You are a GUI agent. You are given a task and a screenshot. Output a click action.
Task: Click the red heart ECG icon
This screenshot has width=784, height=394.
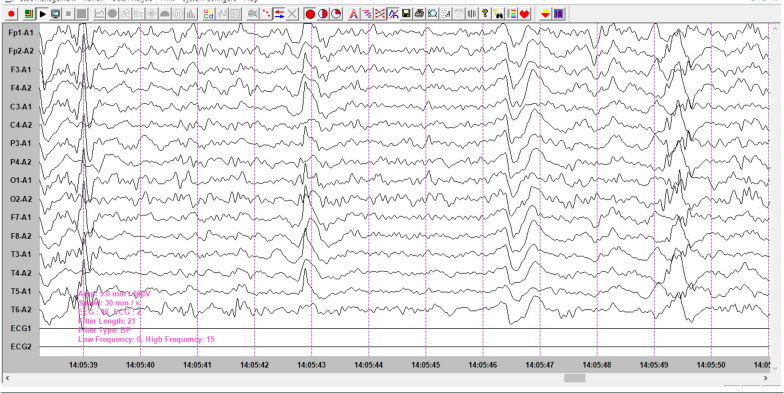pyautogui.click(x=524, y=14)
